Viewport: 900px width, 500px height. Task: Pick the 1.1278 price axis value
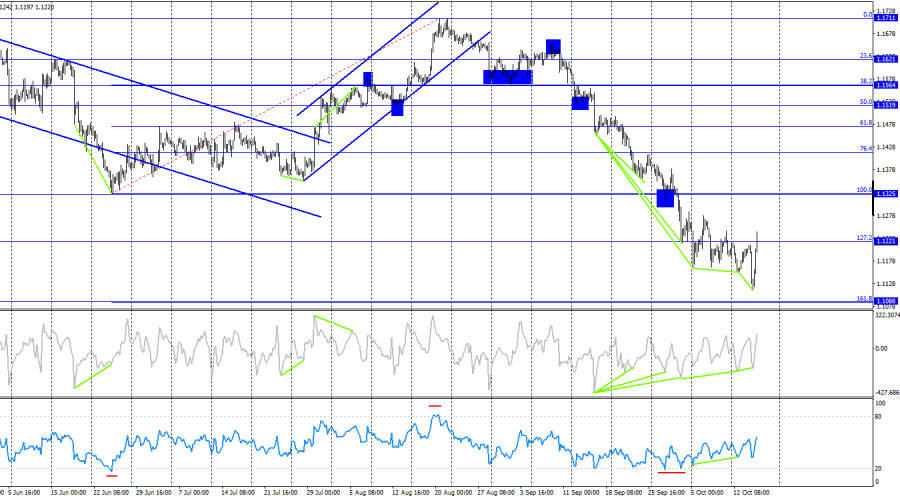886,216
